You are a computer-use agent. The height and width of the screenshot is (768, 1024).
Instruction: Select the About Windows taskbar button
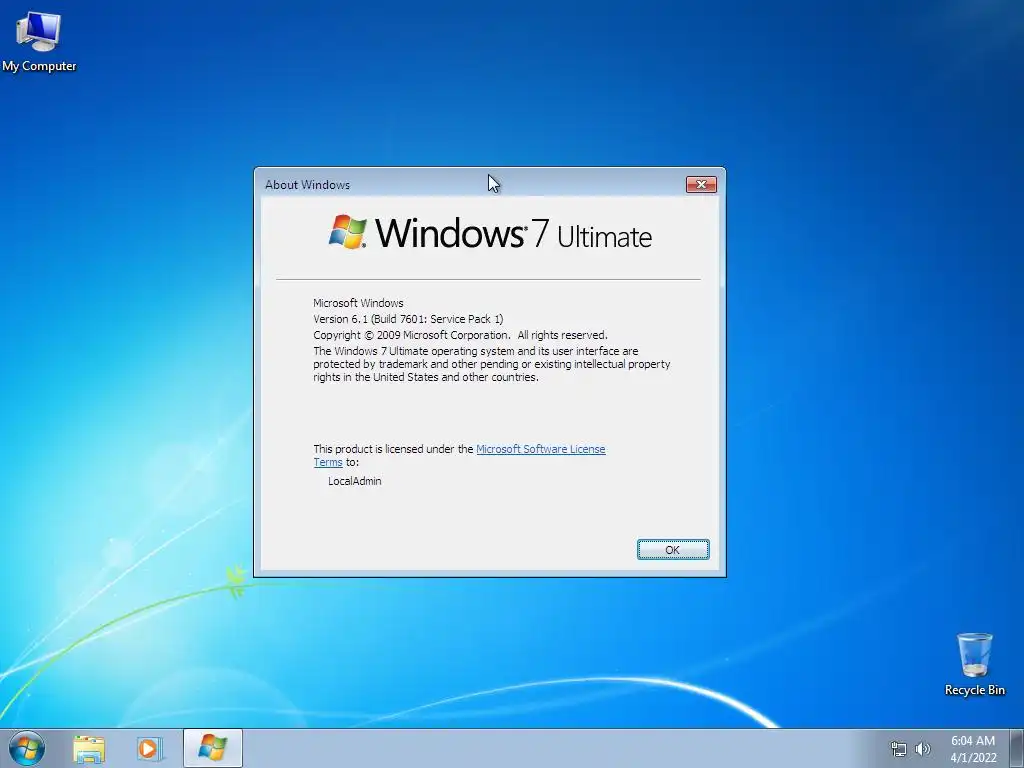213,748
